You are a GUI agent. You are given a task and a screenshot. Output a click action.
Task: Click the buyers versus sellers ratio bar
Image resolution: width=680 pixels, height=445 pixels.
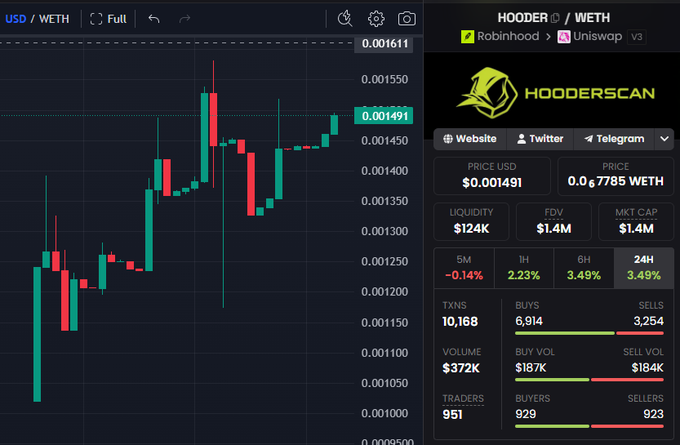[589, 426]
